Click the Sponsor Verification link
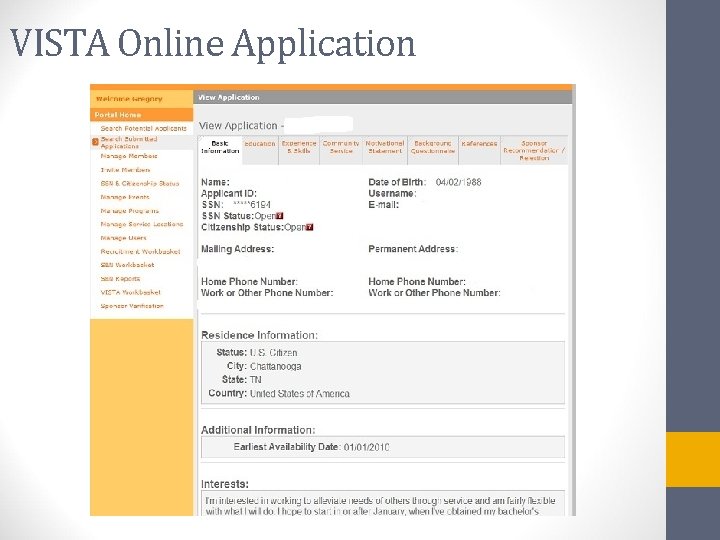Viewport: 720px width, 540px height. pos(132,306)
